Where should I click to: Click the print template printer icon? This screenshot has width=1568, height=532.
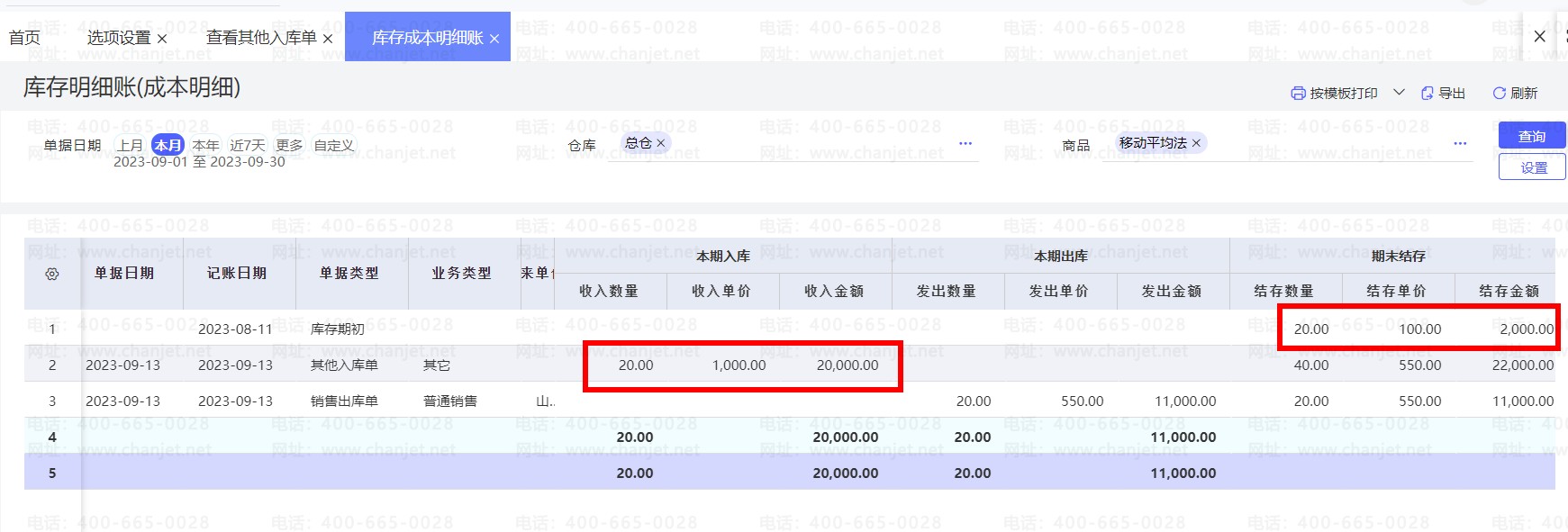coord(1298,93)
